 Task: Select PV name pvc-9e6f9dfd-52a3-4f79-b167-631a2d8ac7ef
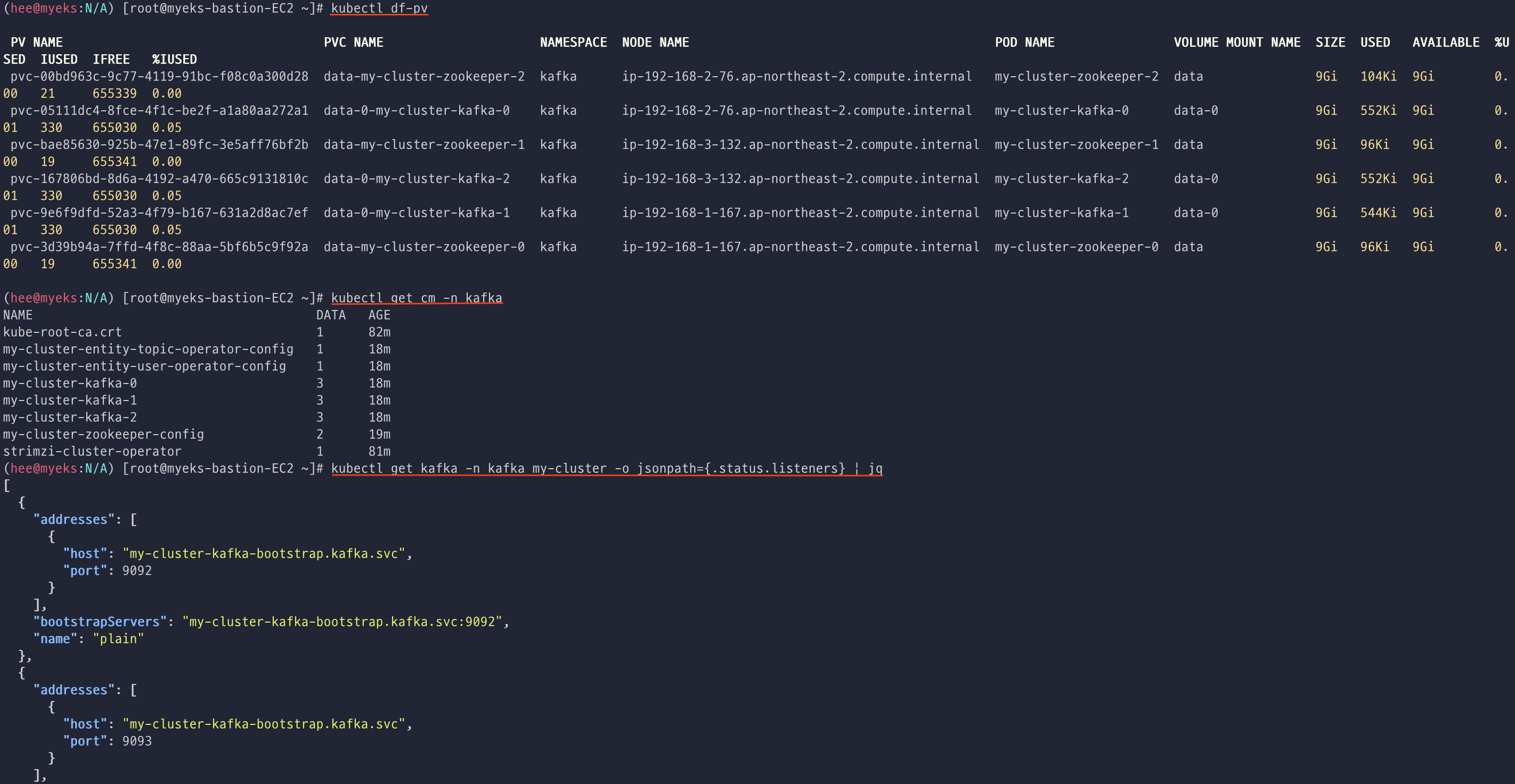[159, 213]
